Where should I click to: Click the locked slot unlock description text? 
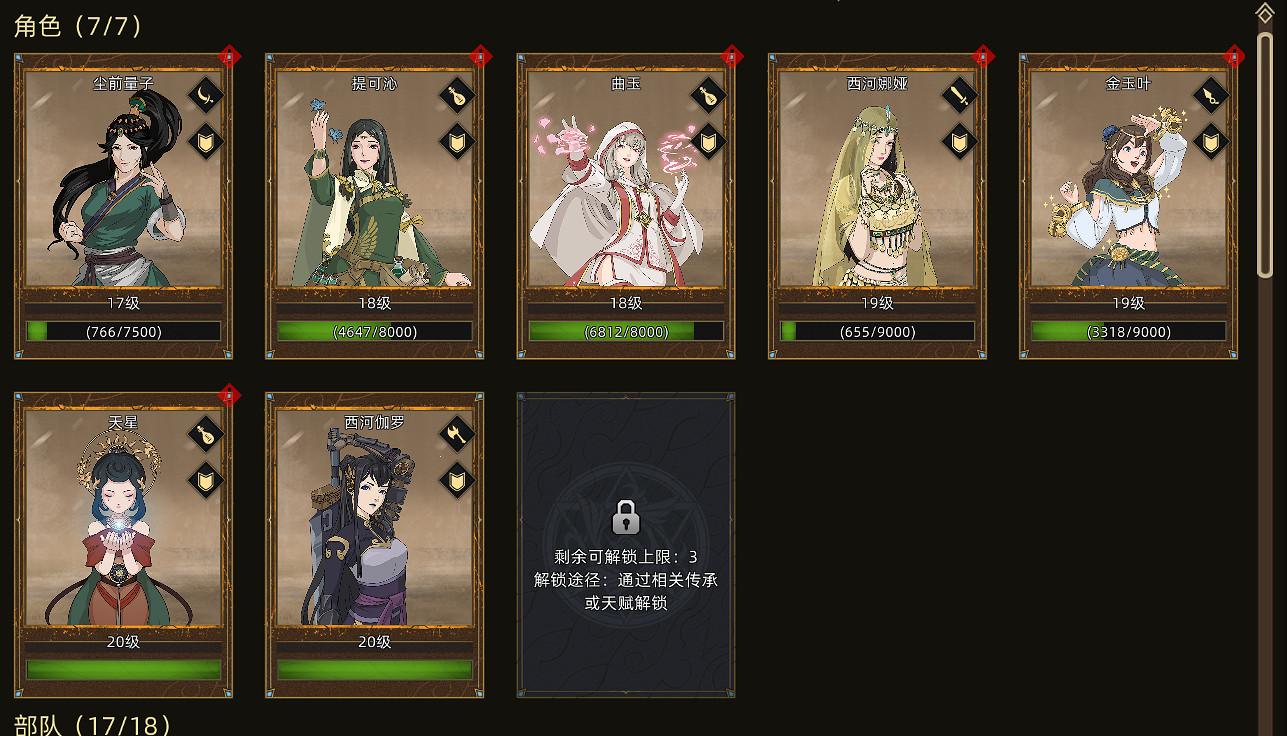pos(626,580)
